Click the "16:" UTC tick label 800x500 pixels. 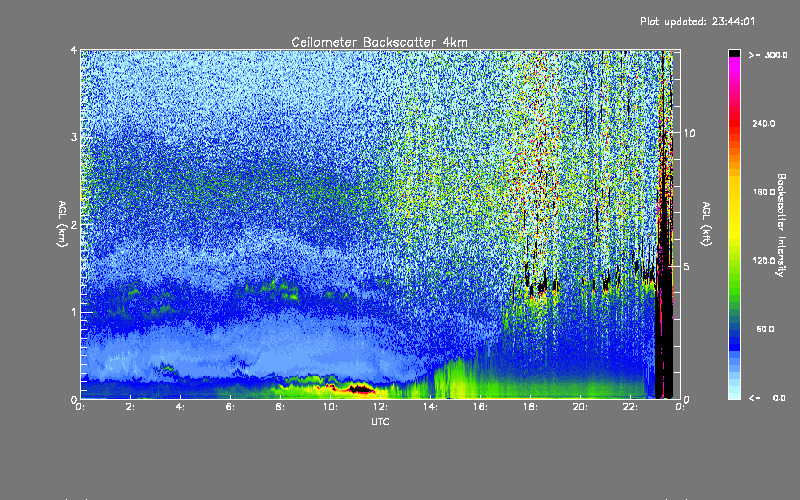tap(481, 407)
